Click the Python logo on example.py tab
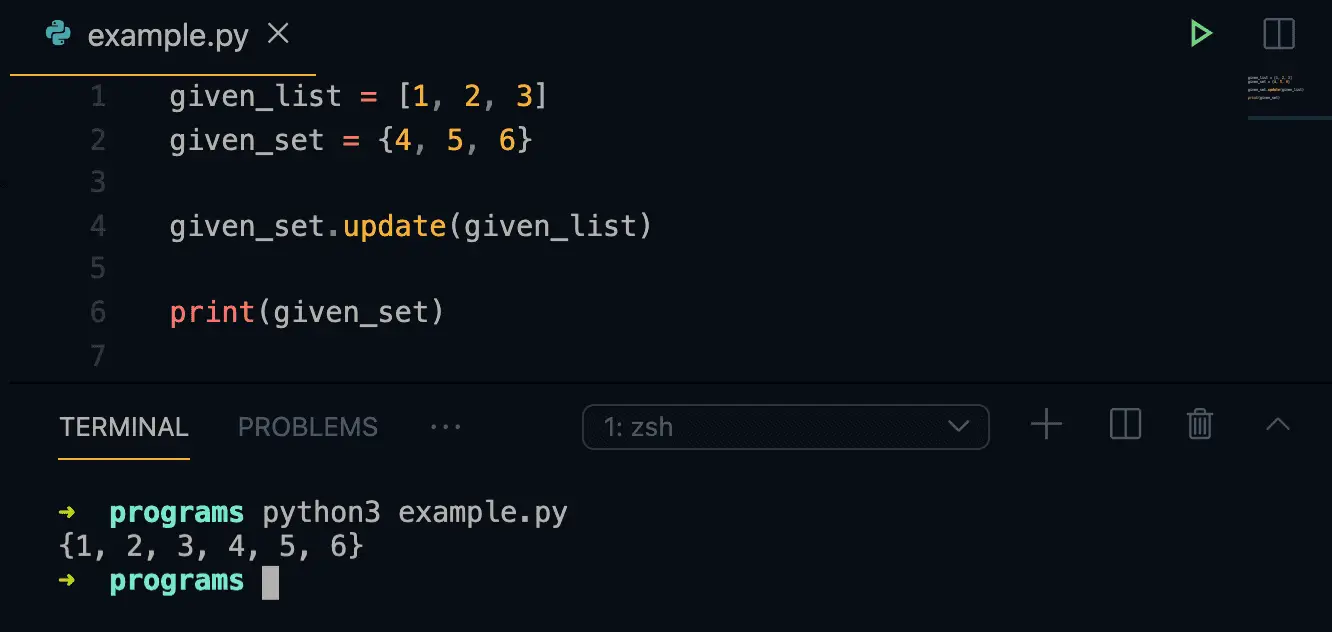1332x632 pixels. (x=59, y=34)
